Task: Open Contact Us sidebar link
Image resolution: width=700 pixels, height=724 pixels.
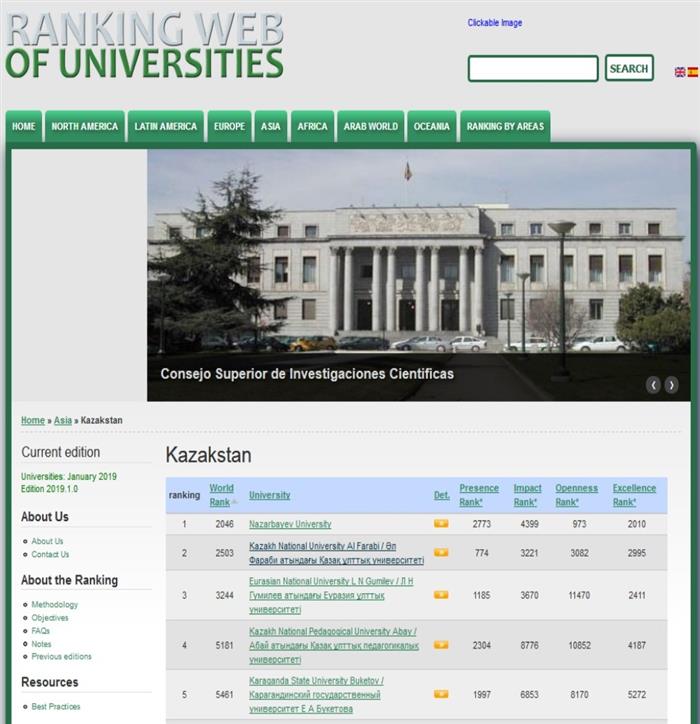Action: tap(50, 554)
